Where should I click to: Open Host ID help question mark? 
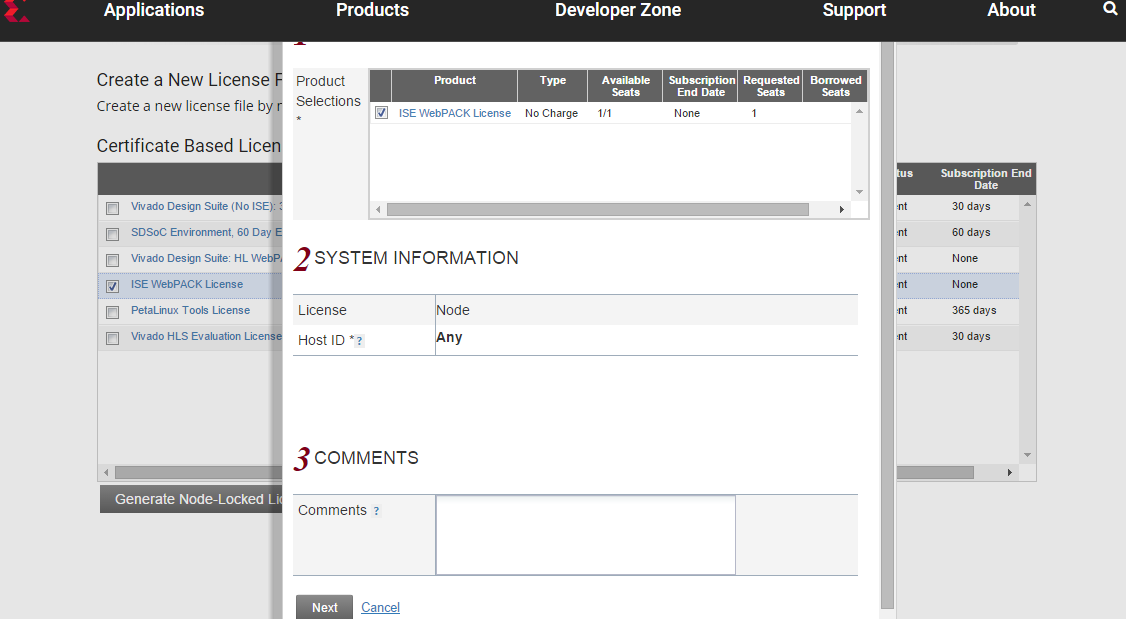[x=360, y=341]
